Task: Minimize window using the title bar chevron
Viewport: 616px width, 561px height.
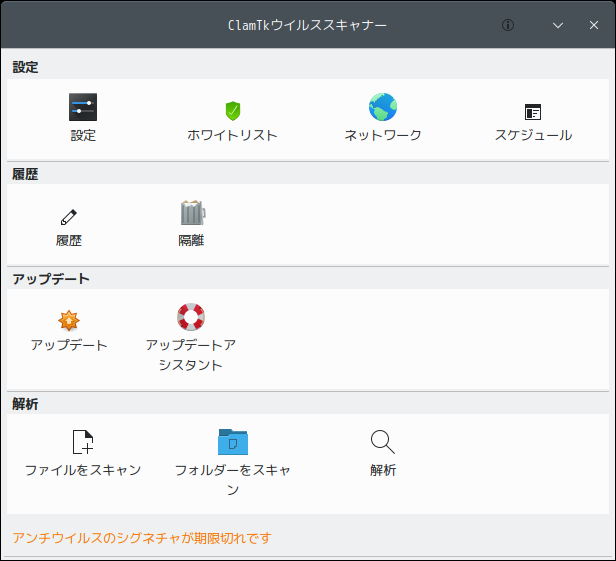Action: pos(558,25)
